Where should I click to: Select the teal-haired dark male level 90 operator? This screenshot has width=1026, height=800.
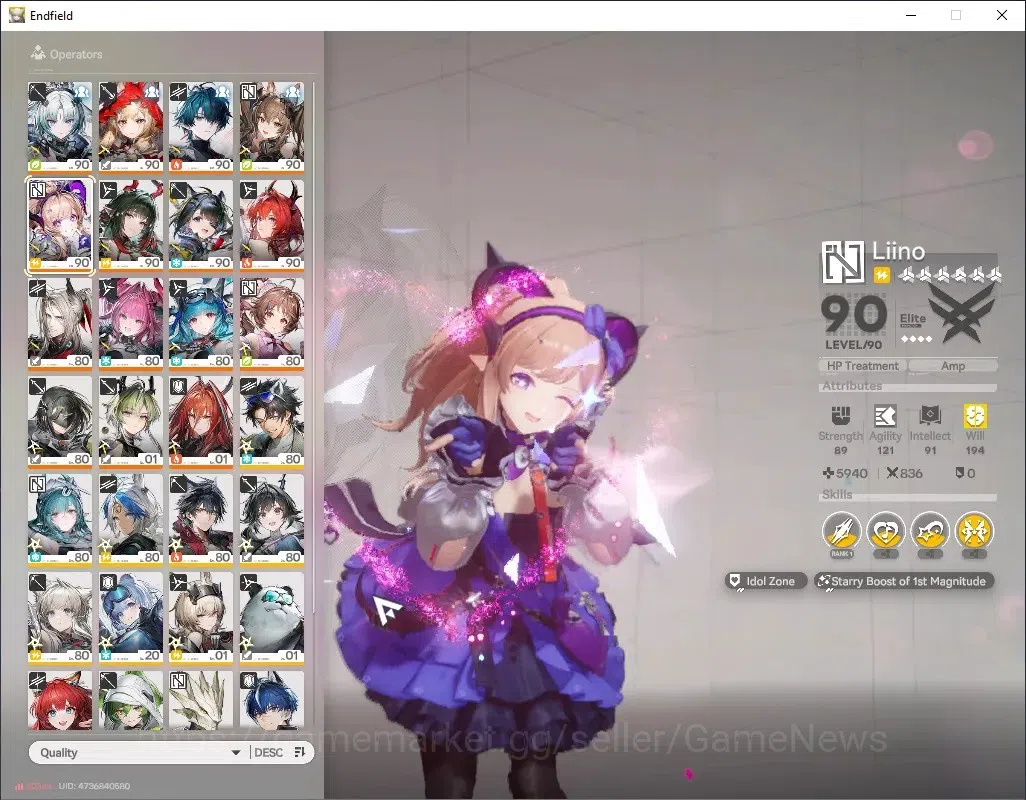tap(201, 126)
